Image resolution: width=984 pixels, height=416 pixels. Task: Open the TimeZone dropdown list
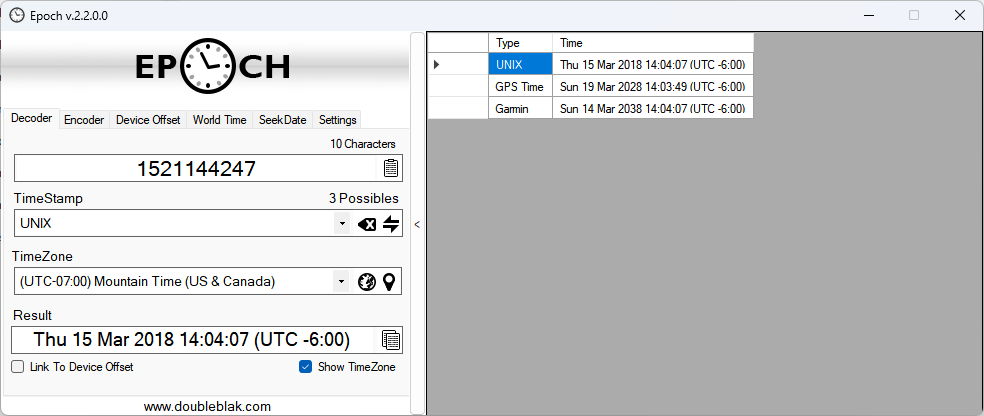click(x=342, y=282)
